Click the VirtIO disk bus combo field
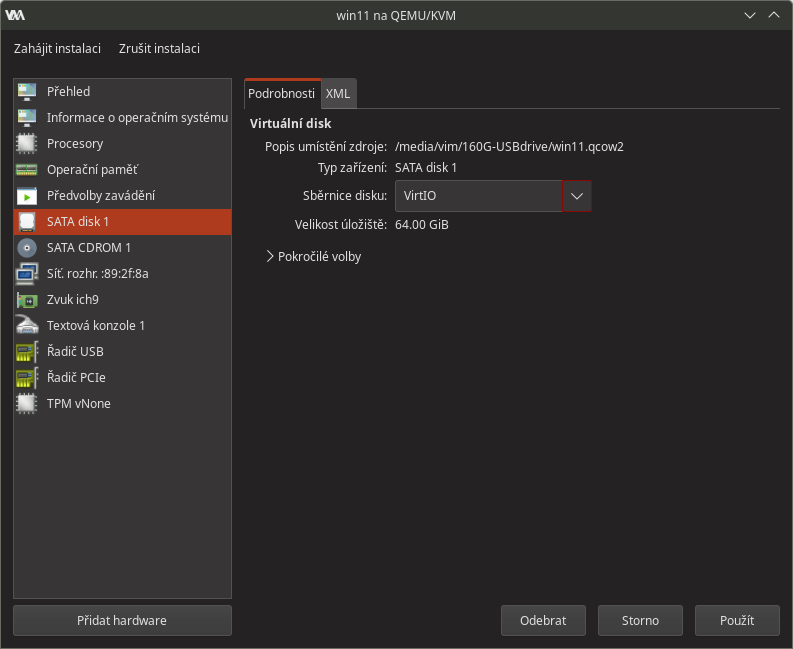Viewport: 793px width, 649px height. [478, 196]
